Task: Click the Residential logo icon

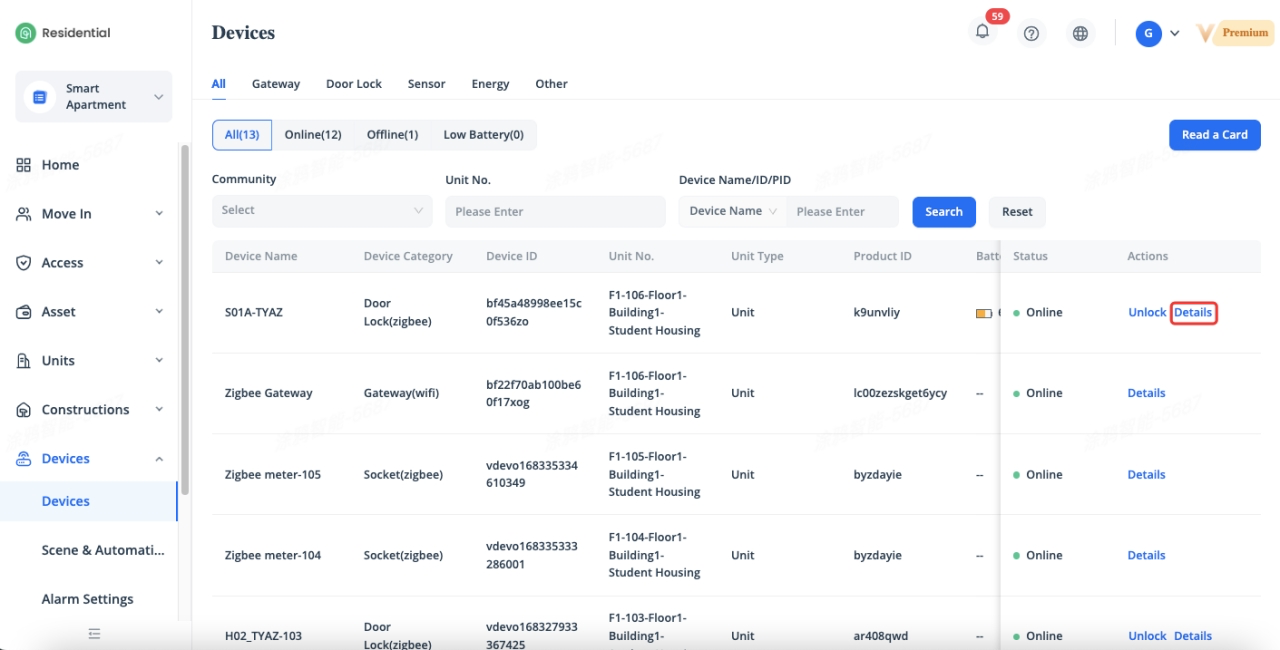Action: pos(25,33)
